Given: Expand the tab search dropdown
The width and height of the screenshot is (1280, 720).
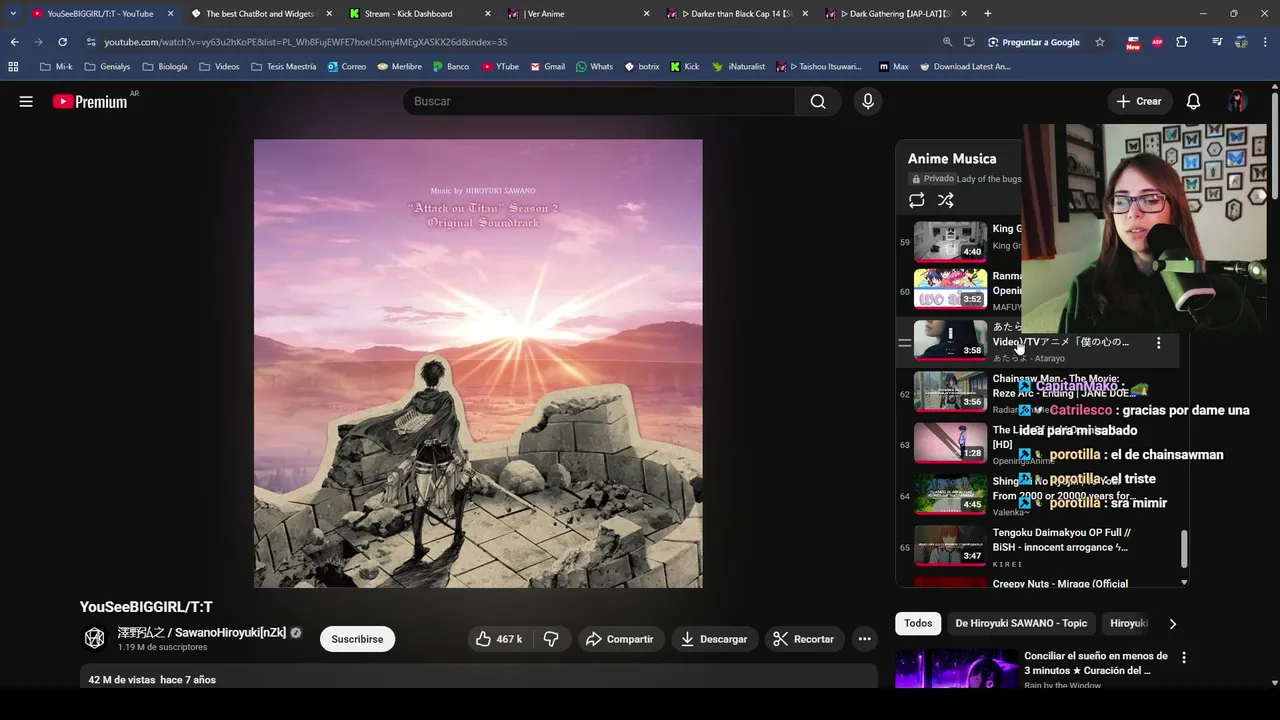Looking at the screenshot, I should click(13, 14).
